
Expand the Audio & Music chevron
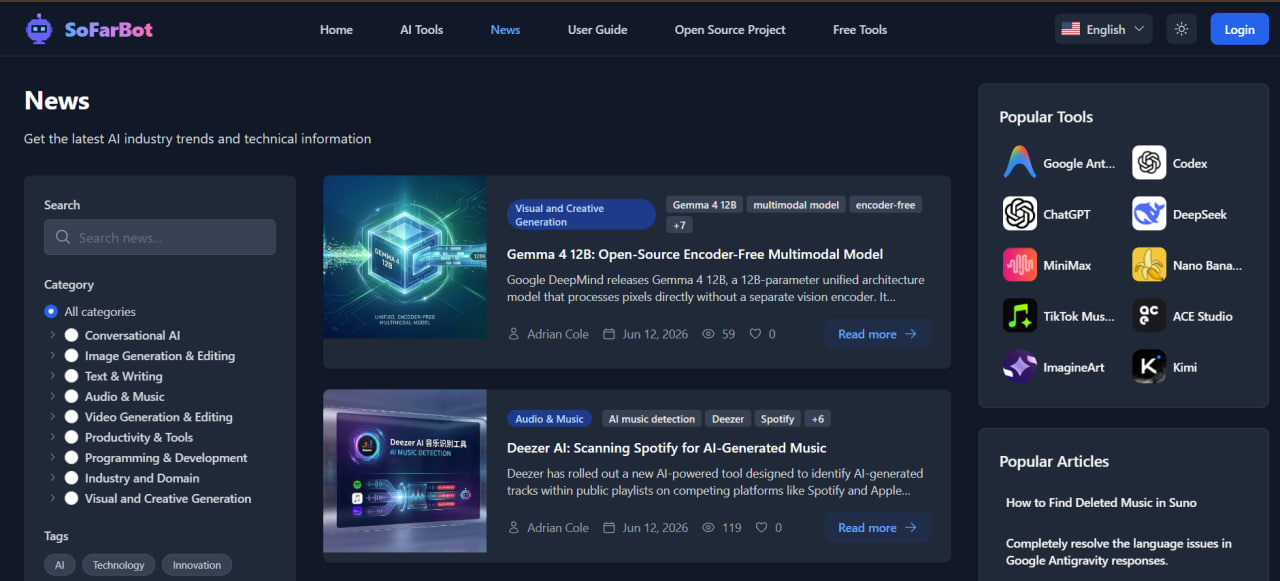[x=52, y=396]
